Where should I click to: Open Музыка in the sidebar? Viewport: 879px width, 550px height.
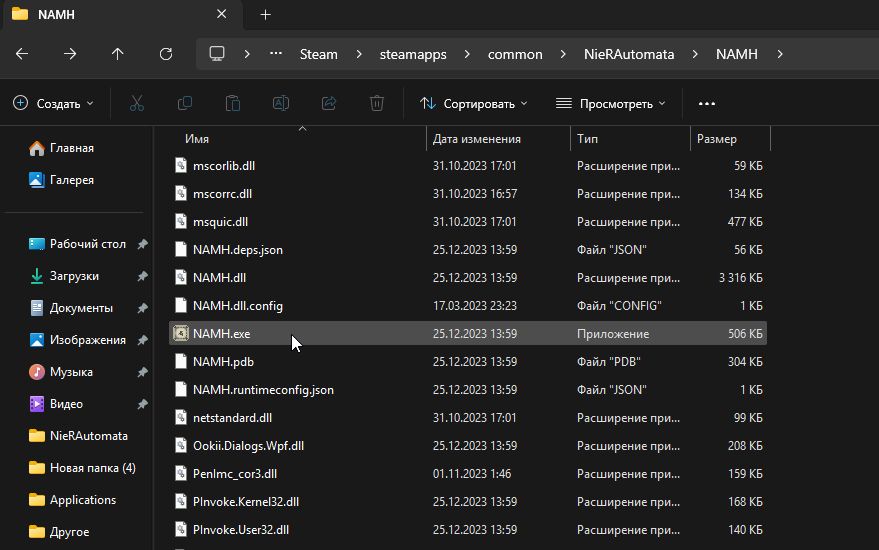(x=61, y=372)
